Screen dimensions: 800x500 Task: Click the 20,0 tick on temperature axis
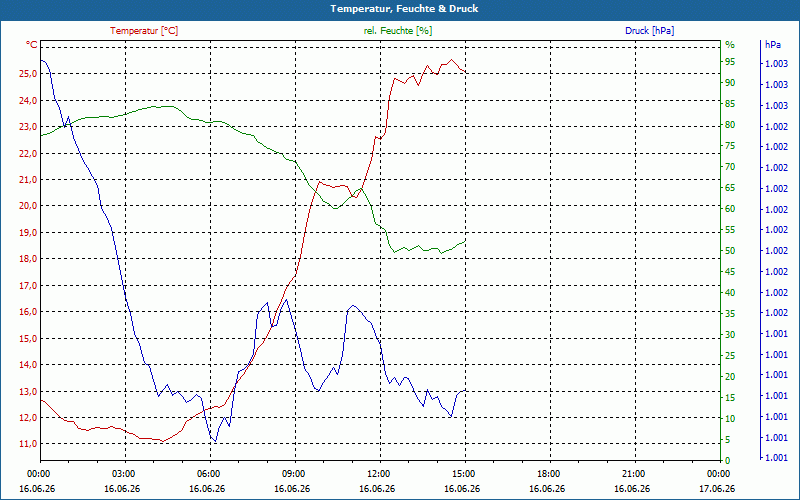[x=28, y=206]
